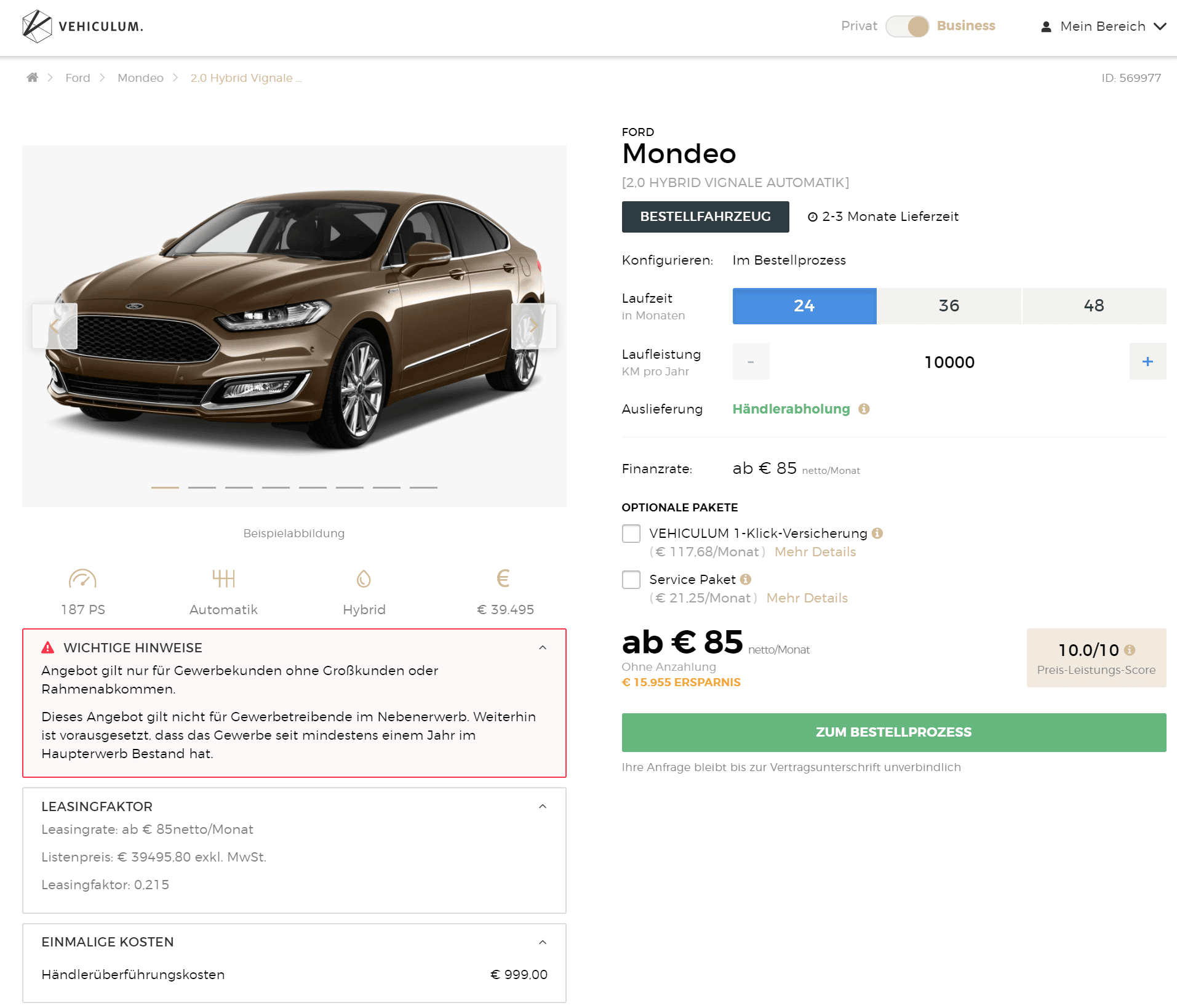Toggle Privat/Business switch
Viewport: 1177px width, 1008px height.
coord(908,26)
